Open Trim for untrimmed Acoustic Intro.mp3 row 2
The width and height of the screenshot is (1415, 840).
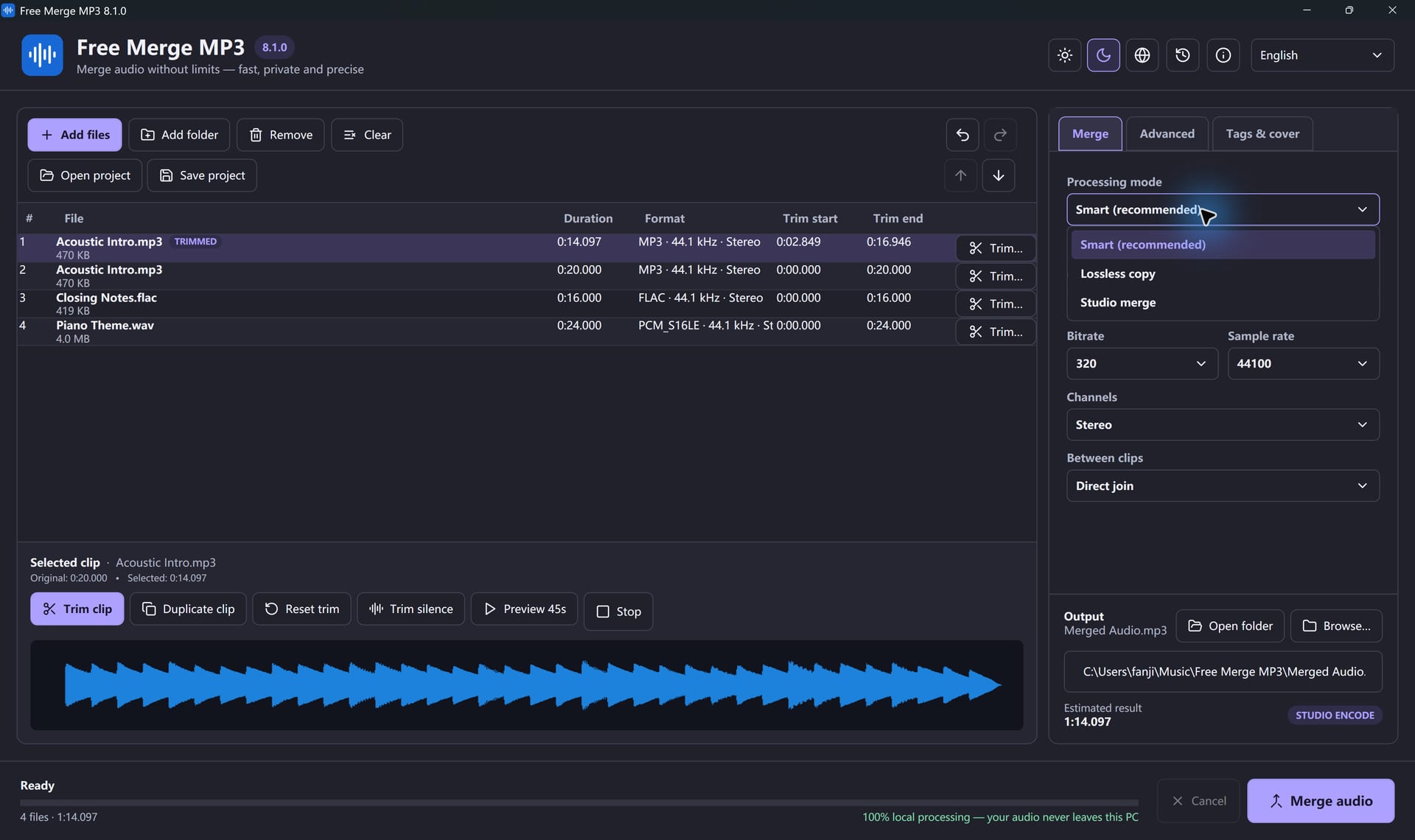tap(995, 276)
